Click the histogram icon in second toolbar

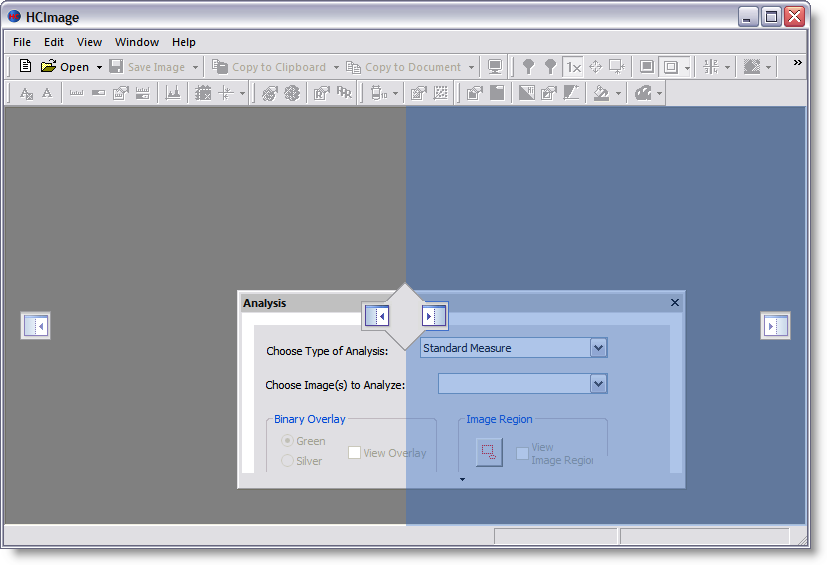click(x=173, y=93)
